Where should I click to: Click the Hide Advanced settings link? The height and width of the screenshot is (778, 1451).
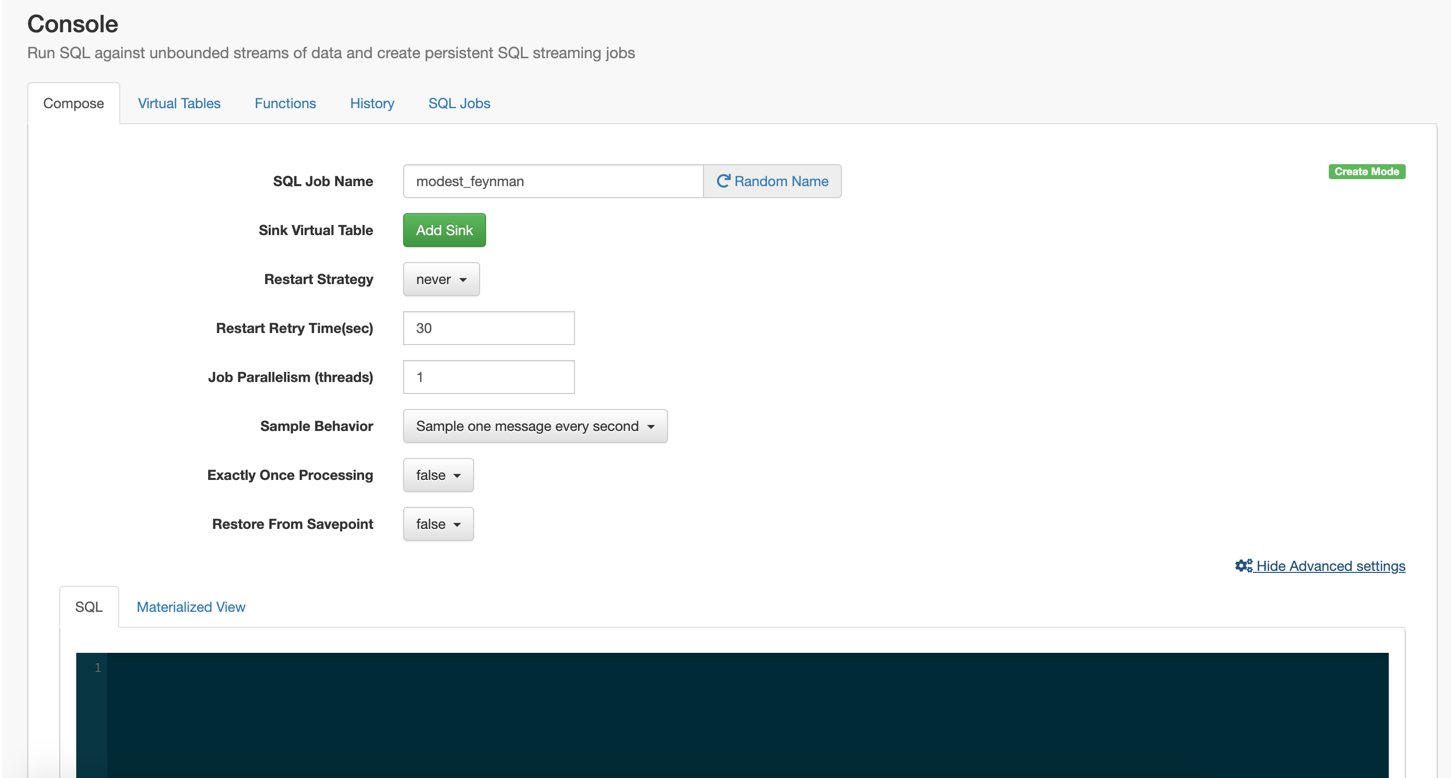pyautogui.click(x=1320, y=566)
